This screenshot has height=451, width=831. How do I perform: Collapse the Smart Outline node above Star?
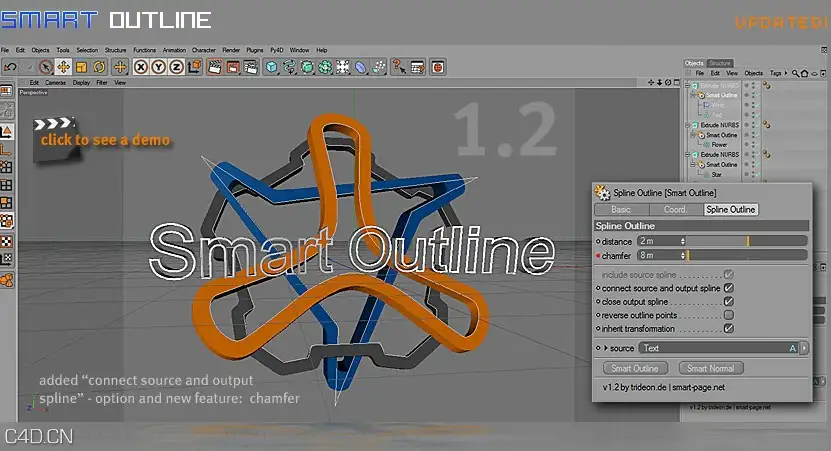(x=693, y=164)
